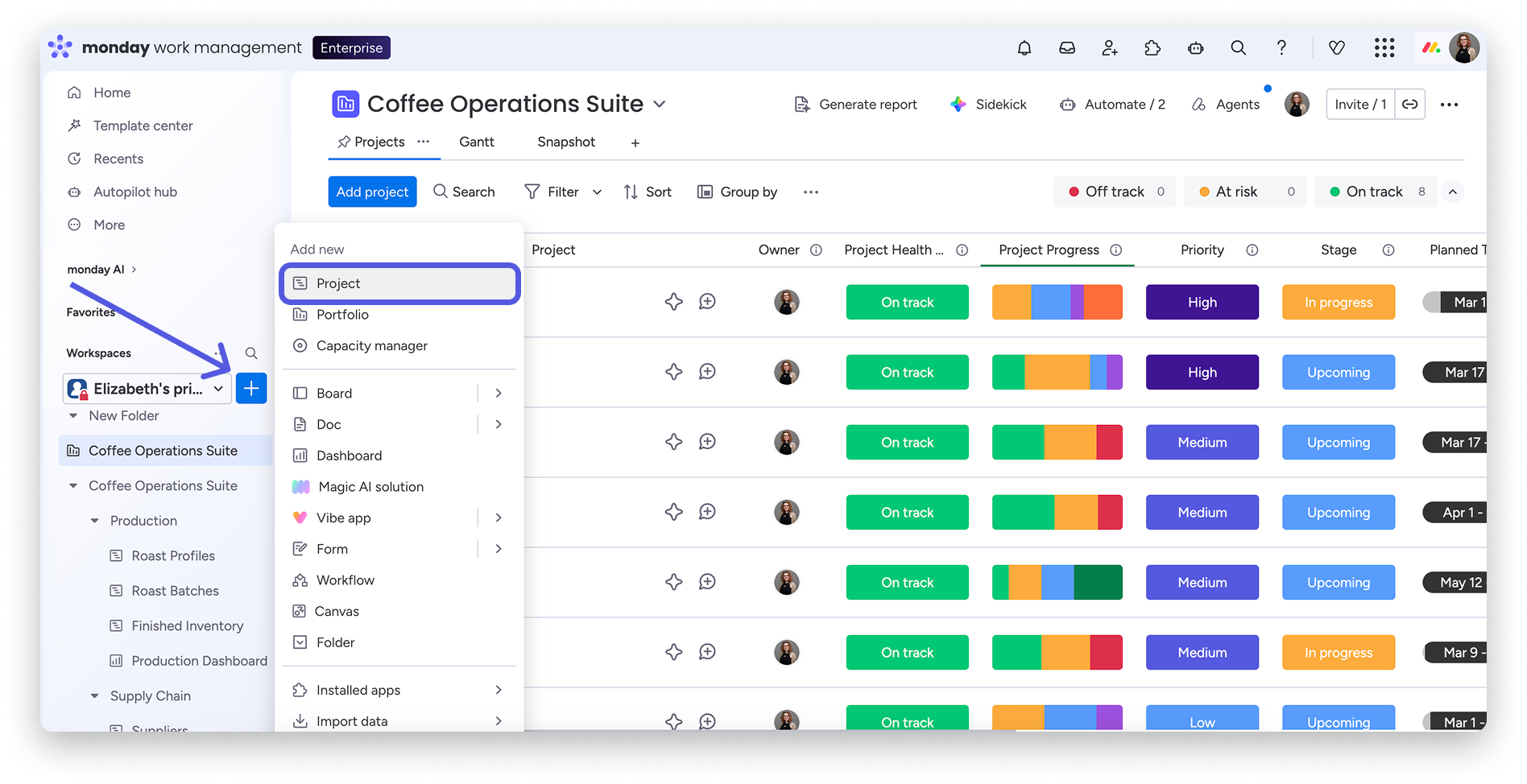Open the Group by control

[x=737, y=192]
